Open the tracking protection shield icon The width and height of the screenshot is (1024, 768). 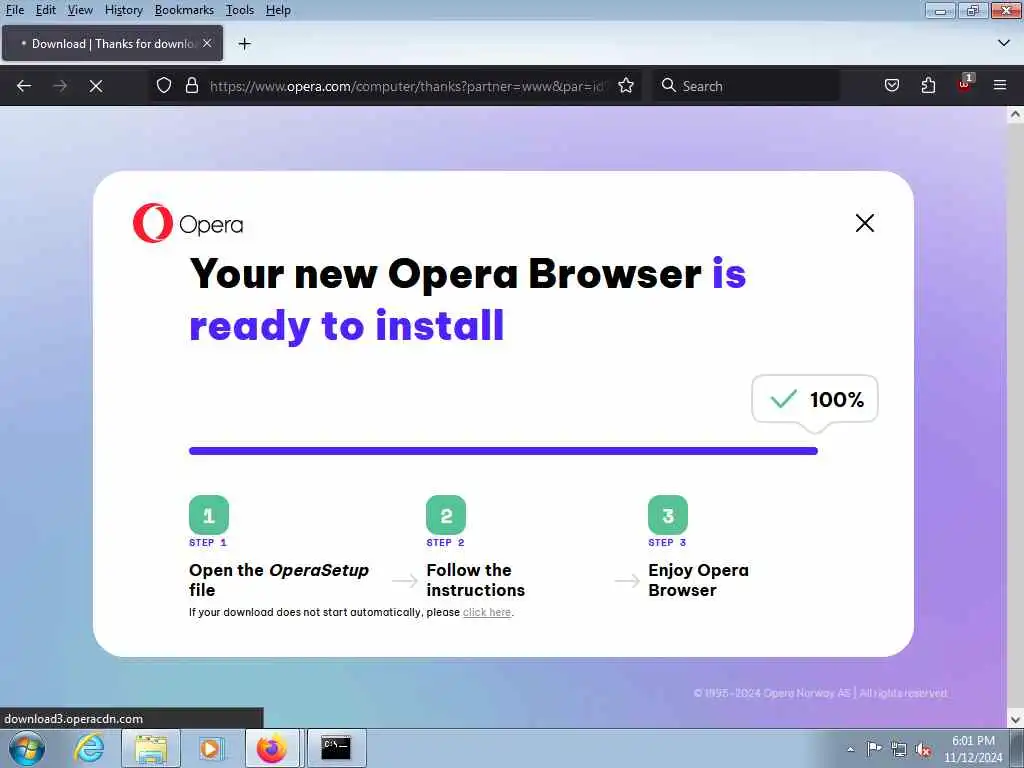164,86
